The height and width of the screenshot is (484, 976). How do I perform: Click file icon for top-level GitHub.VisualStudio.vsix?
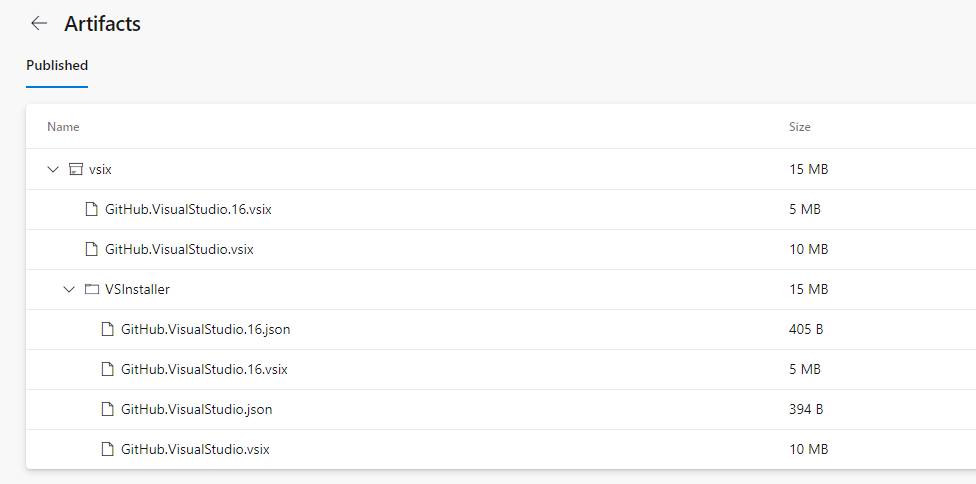tap(92, 249)
